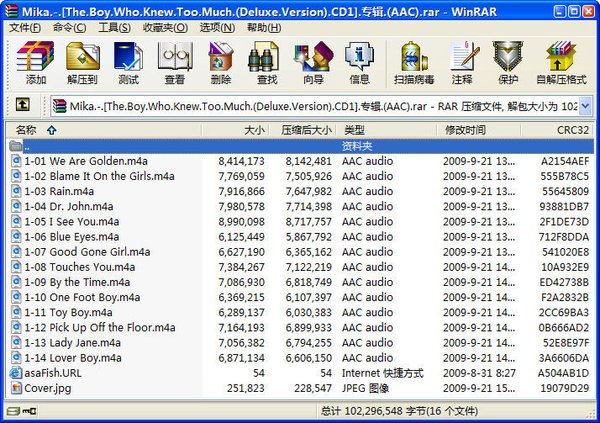Image resolution: width=600 pixels, height=423 pixels.
Task: Open the 向导 (Wizard) toolbar icon
Action: pos(313,56)
